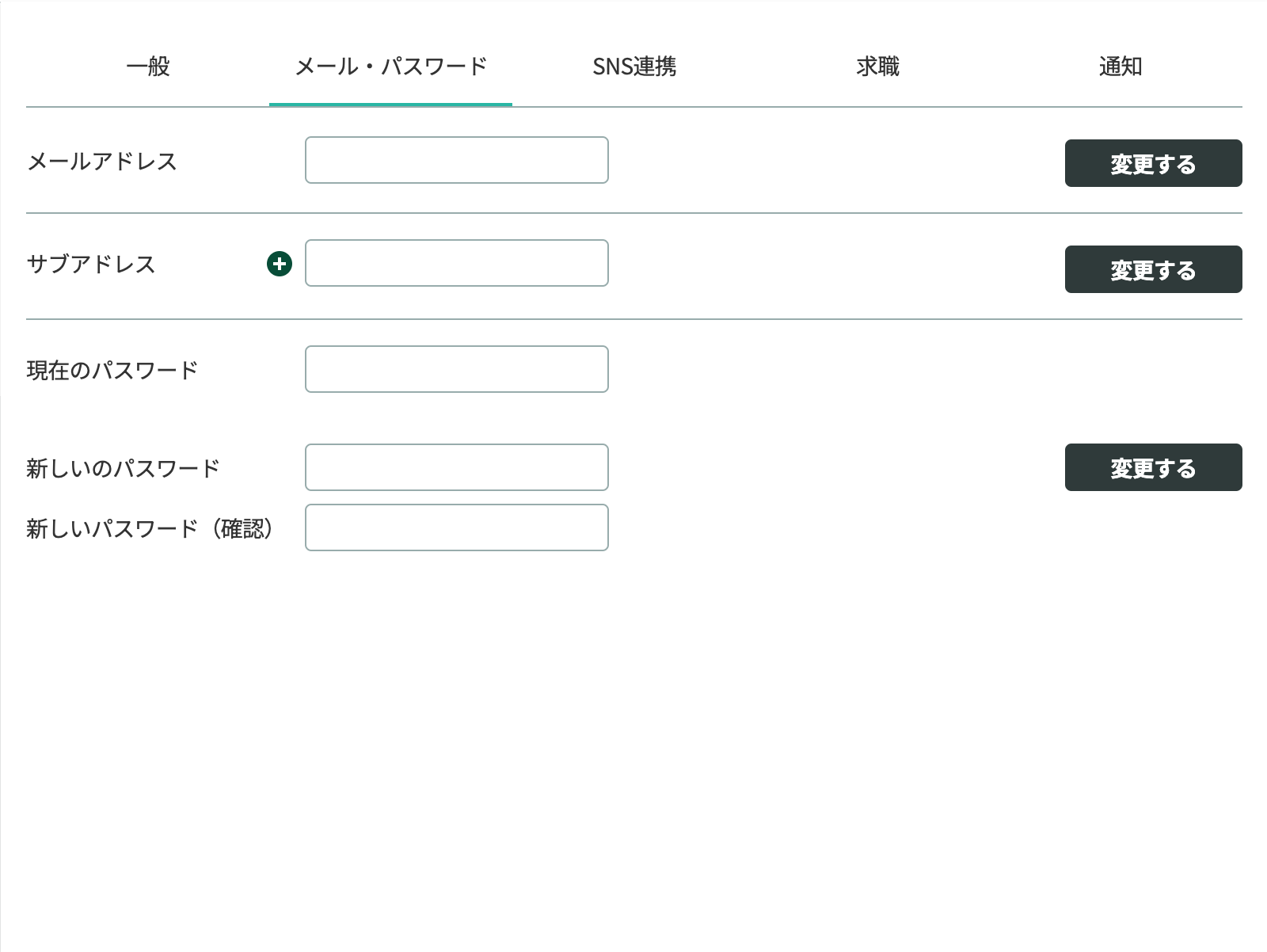
Task: Focus the 新しいパスワード（確認） field
Action: (x=456, y=527)
